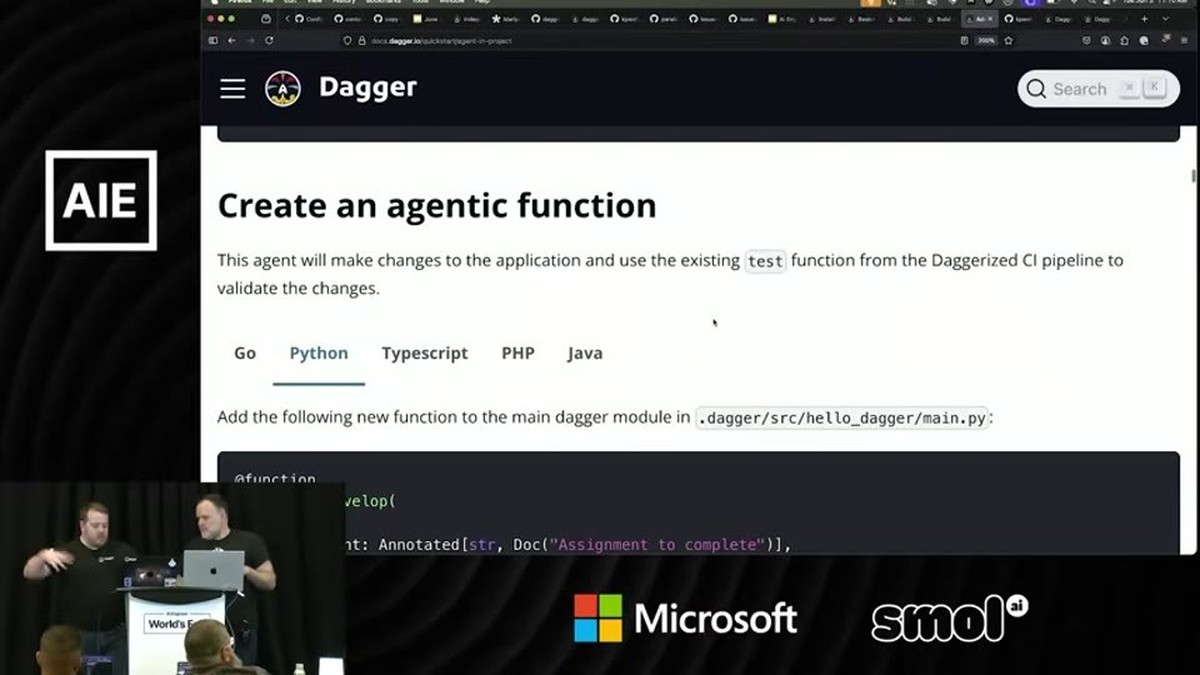Image resolution: width=1200 pixels, height=675 pixels.
Task: Expand the list all tabs chevron
Action: (x=1166, y=19)
